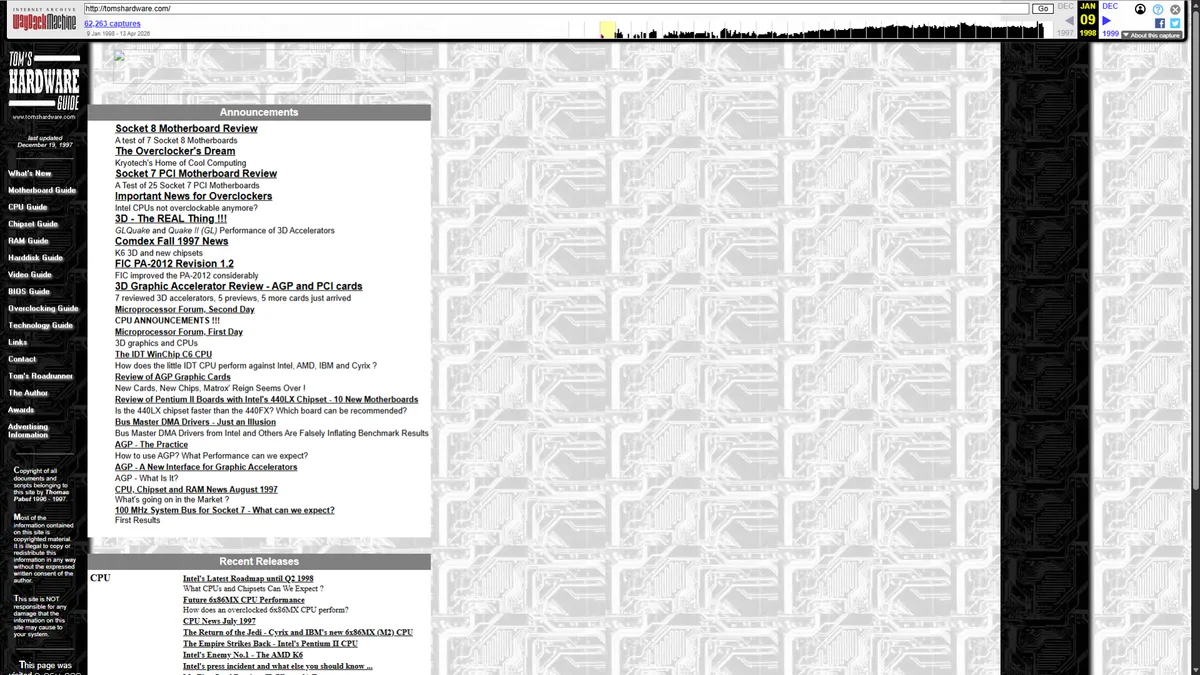Open Comdex Fall 1997 News link

pyautogui.click(x=172, y=242)
